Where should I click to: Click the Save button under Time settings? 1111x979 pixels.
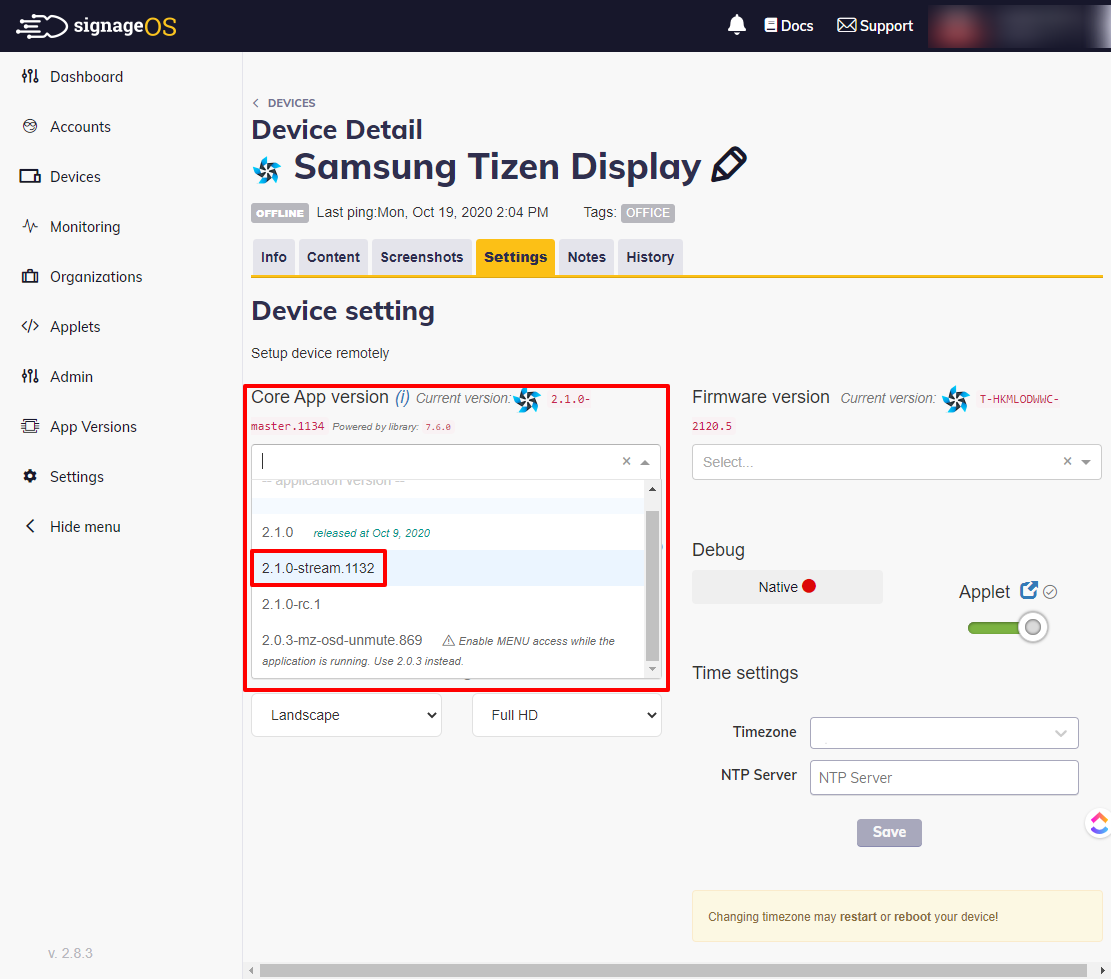coord(888,832)
